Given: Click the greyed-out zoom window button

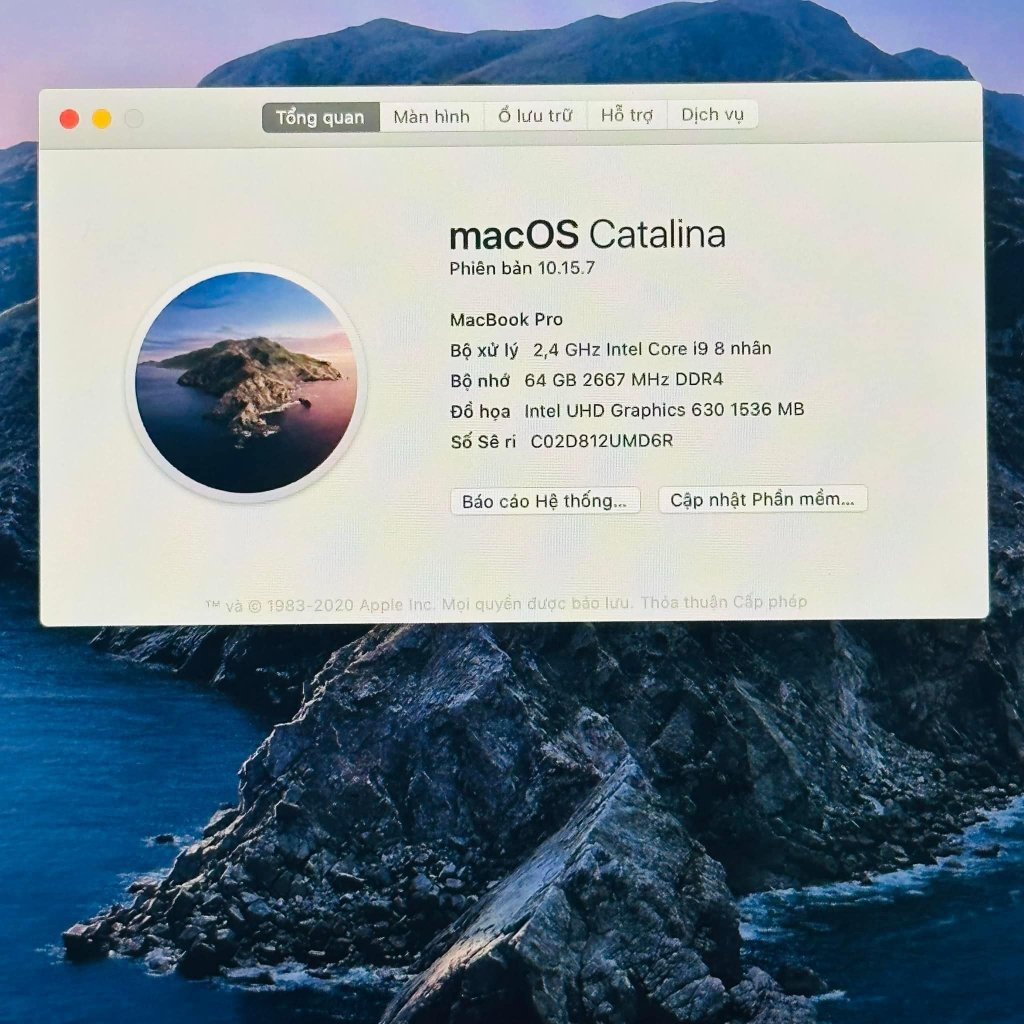Looking at the screenshot, I should click(134, 119).
